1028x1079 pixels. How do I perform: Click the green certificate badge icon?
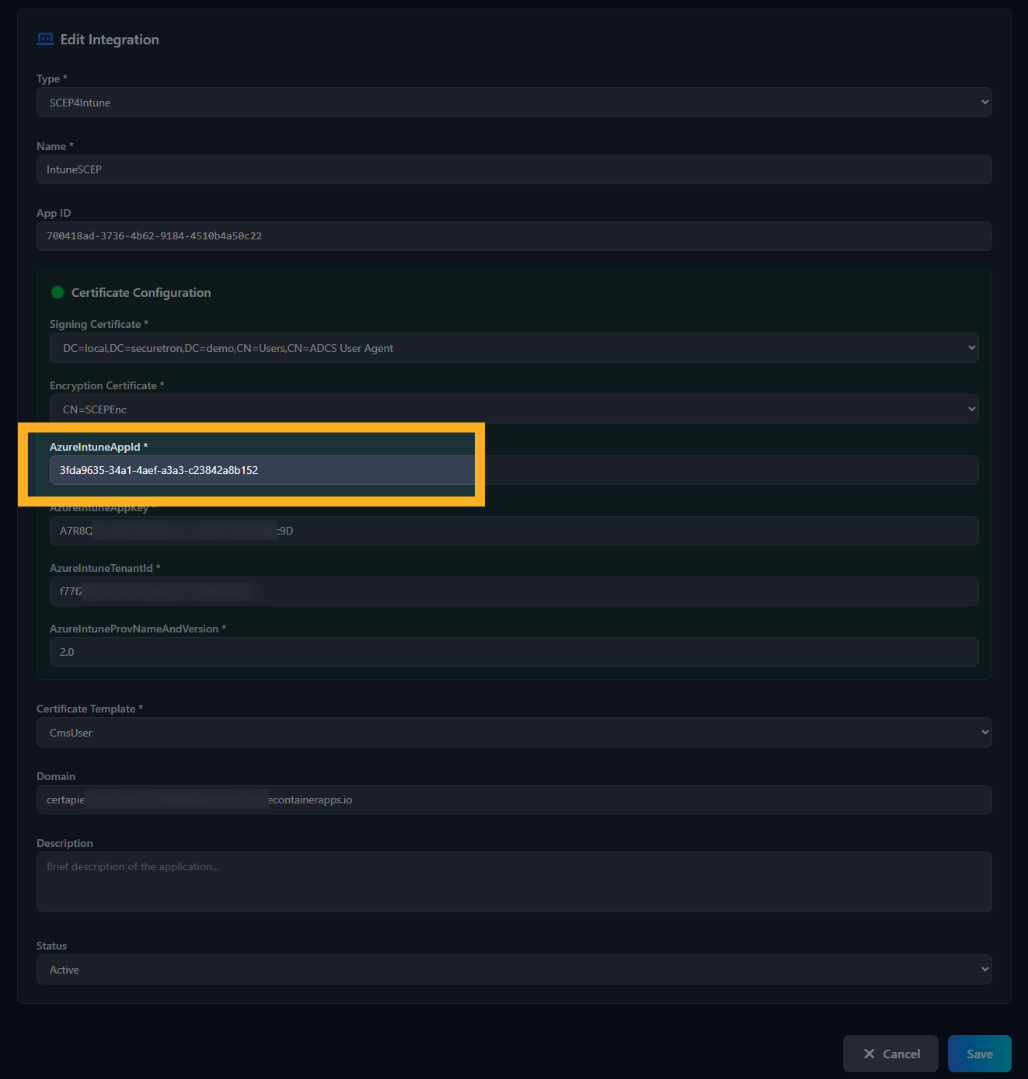57,292
